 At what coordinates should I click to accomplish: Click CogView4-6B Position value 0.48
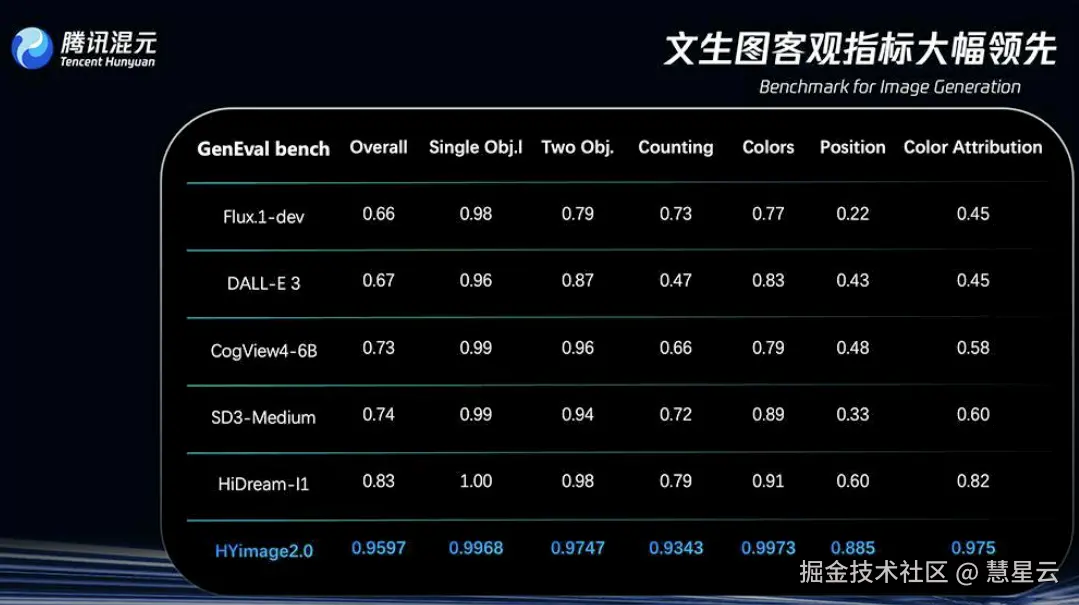853,348
